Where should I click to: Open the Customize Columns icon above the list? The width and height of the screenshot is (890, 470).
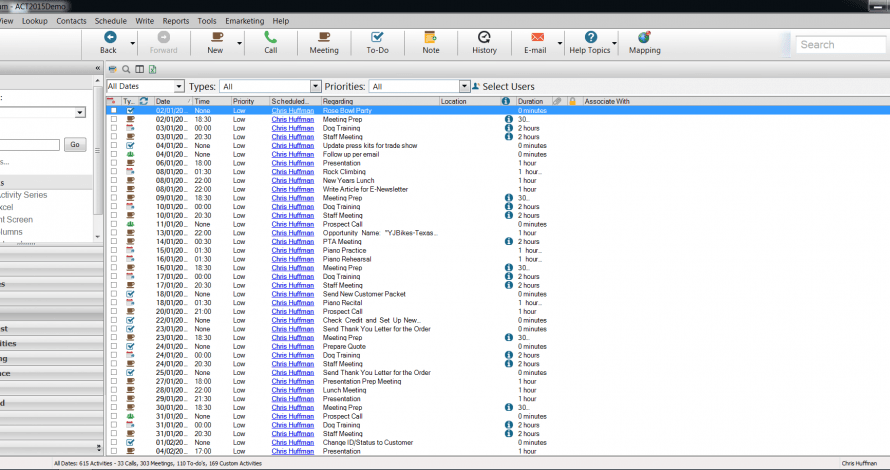[x=140, y=69]
